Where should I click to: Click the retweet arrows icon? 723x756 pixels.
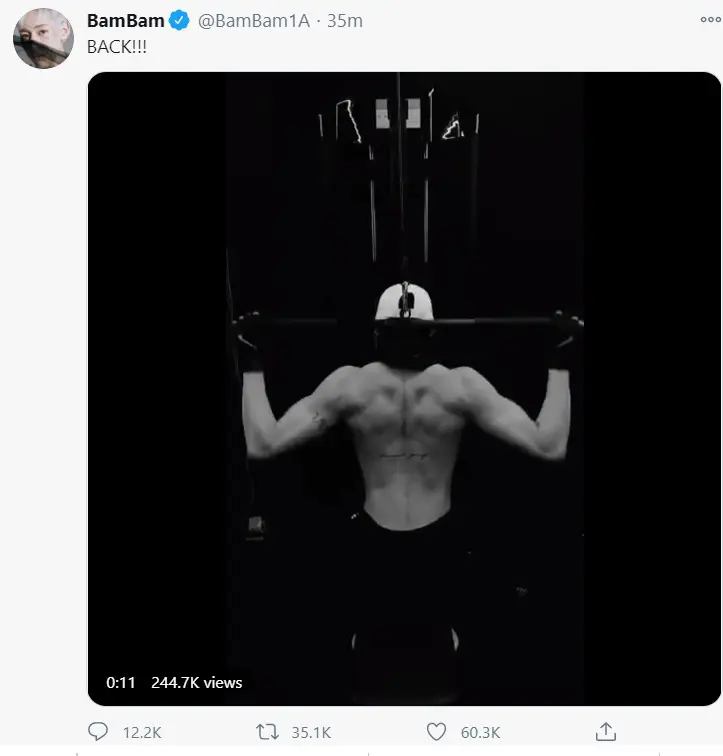pyautogui.click(x=267, y=732)
